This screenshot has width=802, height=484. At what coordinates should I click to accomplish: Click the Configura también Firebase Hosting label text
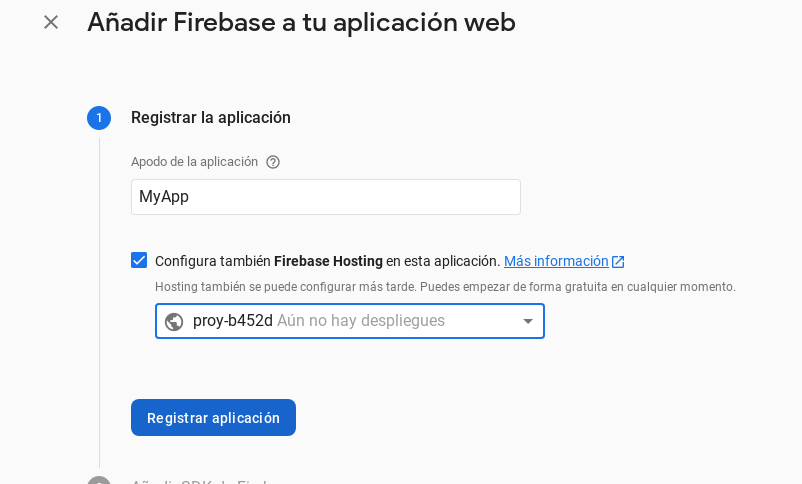tap(212, 261)
